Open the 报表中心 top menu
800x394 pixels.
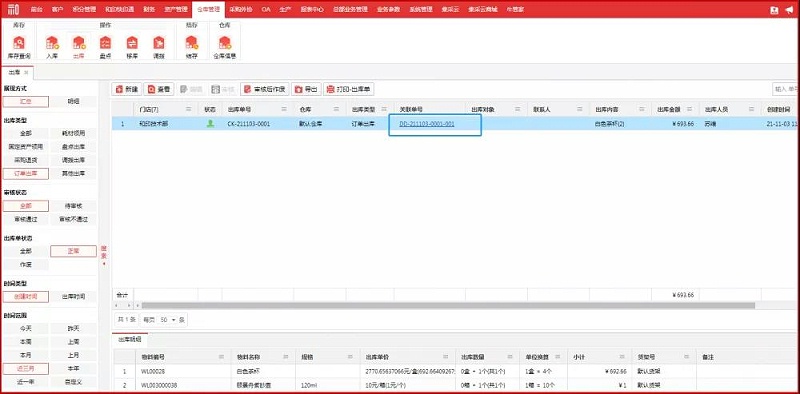tap(312, 9)
